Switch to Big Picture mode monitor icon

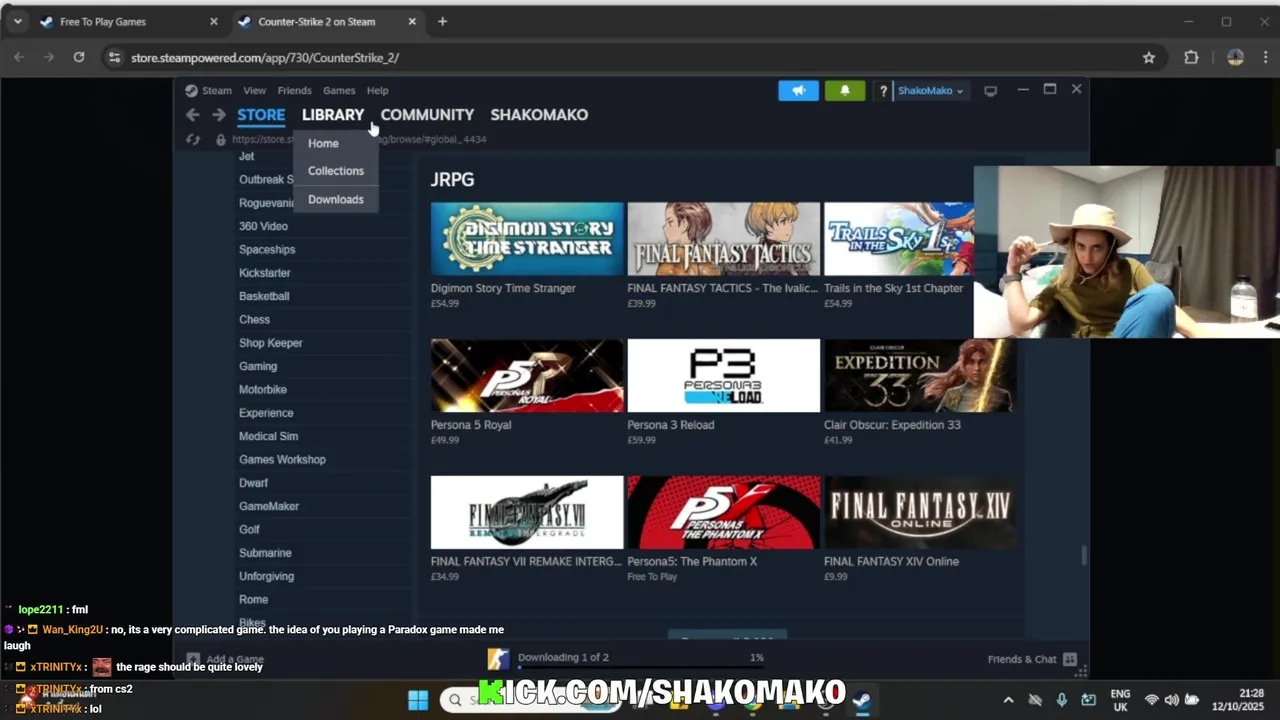pos(990,90)
